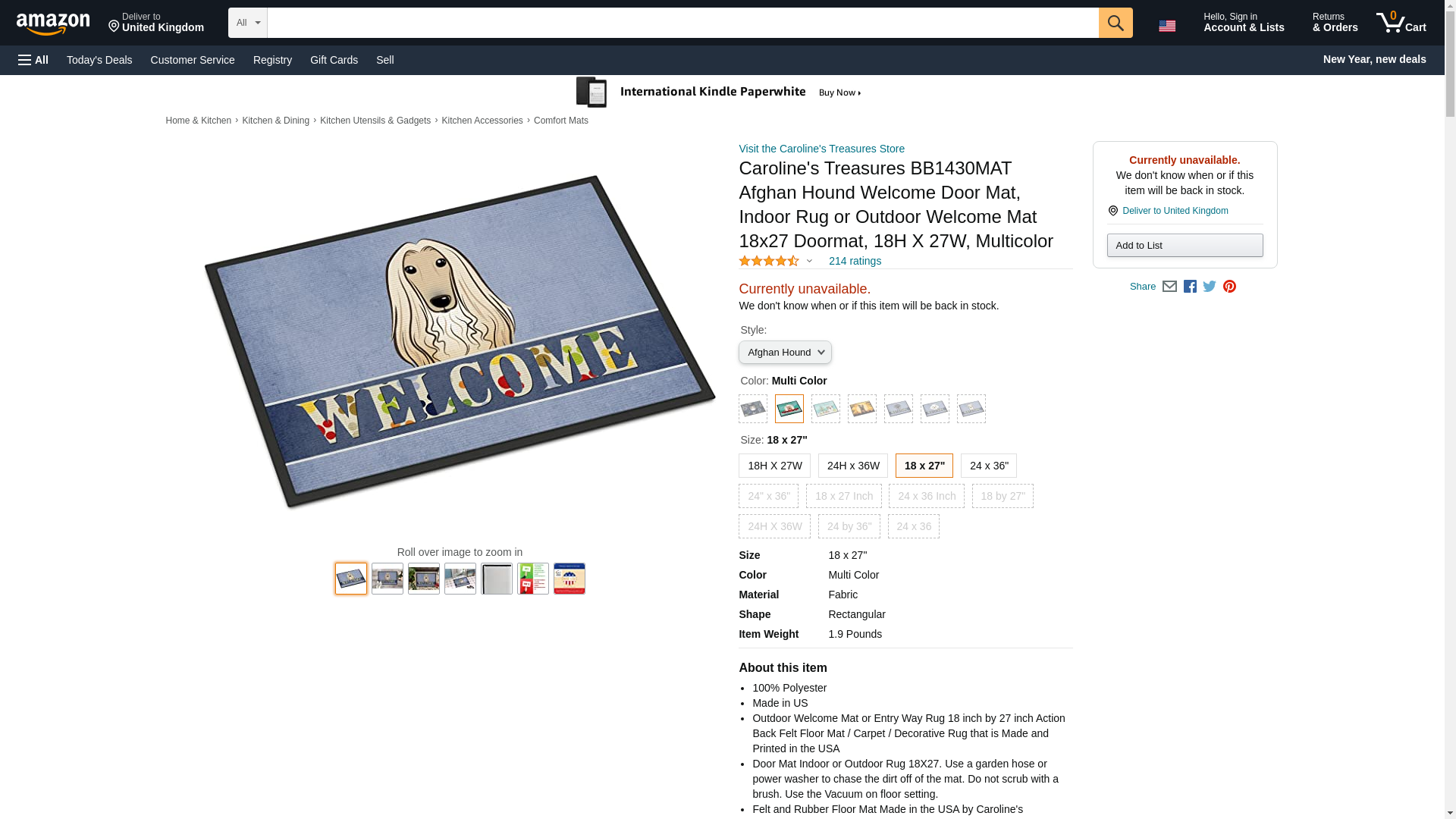Screen dimensions: 1456x819
Task: View the last red product thumbnail
Action: 569,579
